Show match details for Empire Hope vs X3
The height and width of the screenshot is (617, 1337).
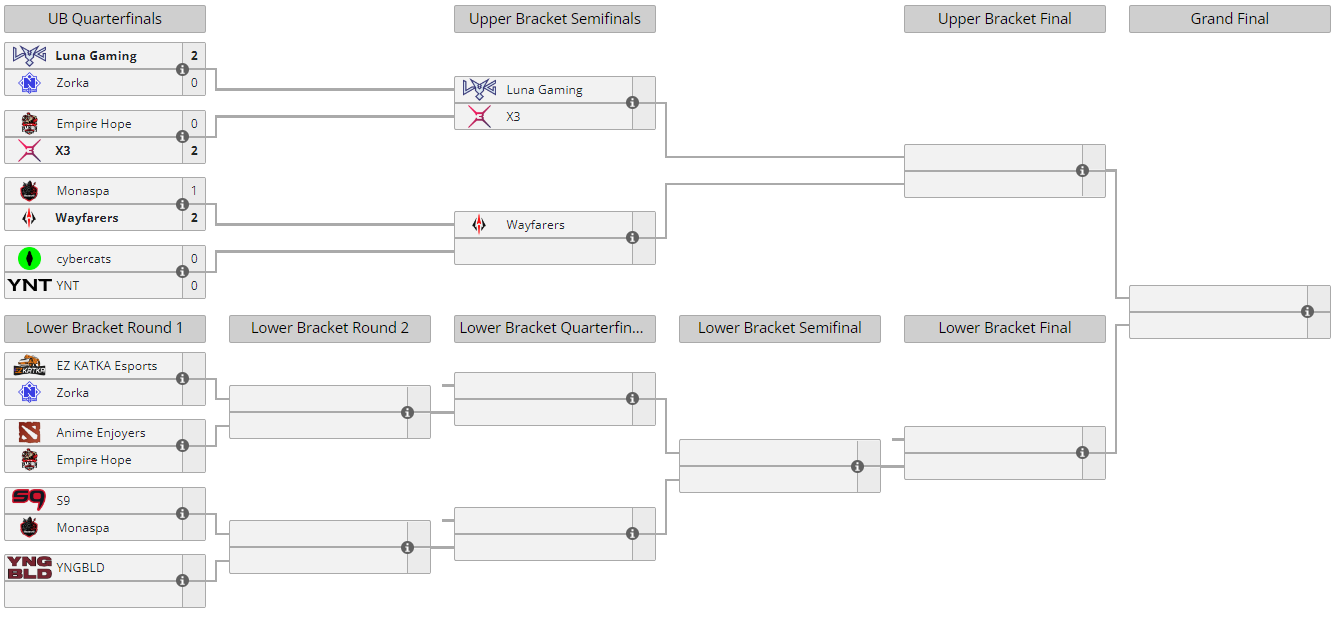pyautogui.click(x=182, y=137)
